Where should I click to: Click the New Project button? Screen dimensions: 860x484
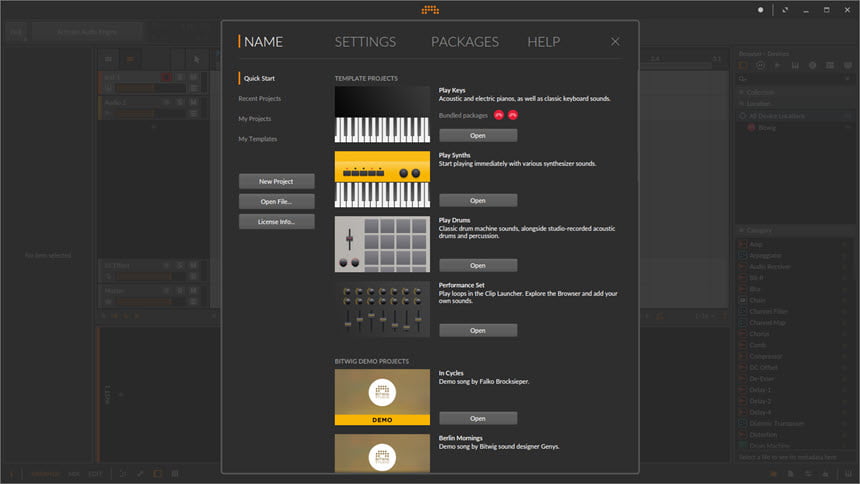276,181
